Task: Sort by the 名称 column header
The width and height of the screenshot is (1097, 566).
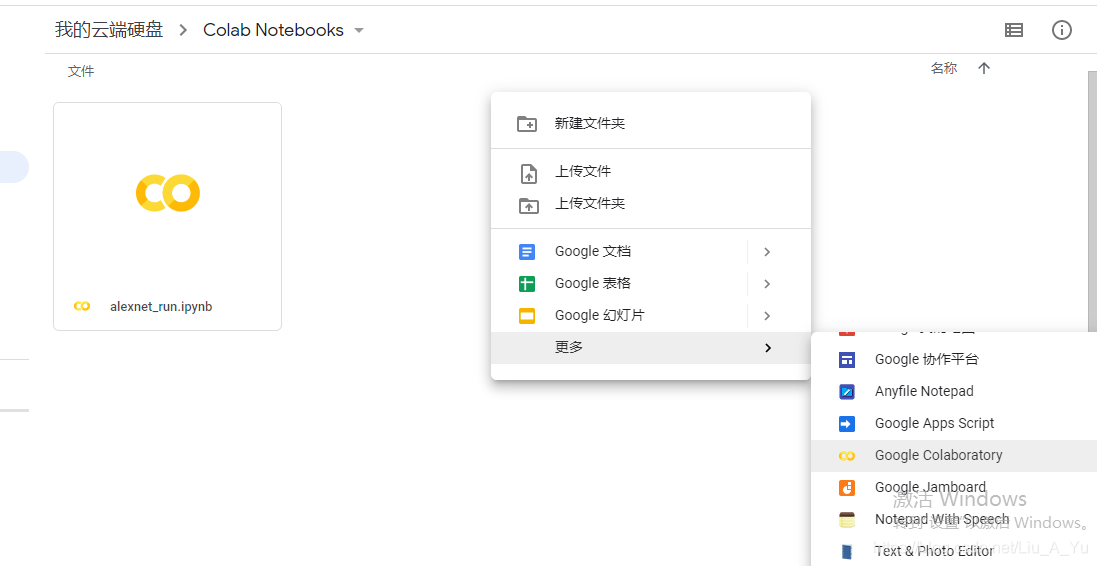Action: coord(944,69)
